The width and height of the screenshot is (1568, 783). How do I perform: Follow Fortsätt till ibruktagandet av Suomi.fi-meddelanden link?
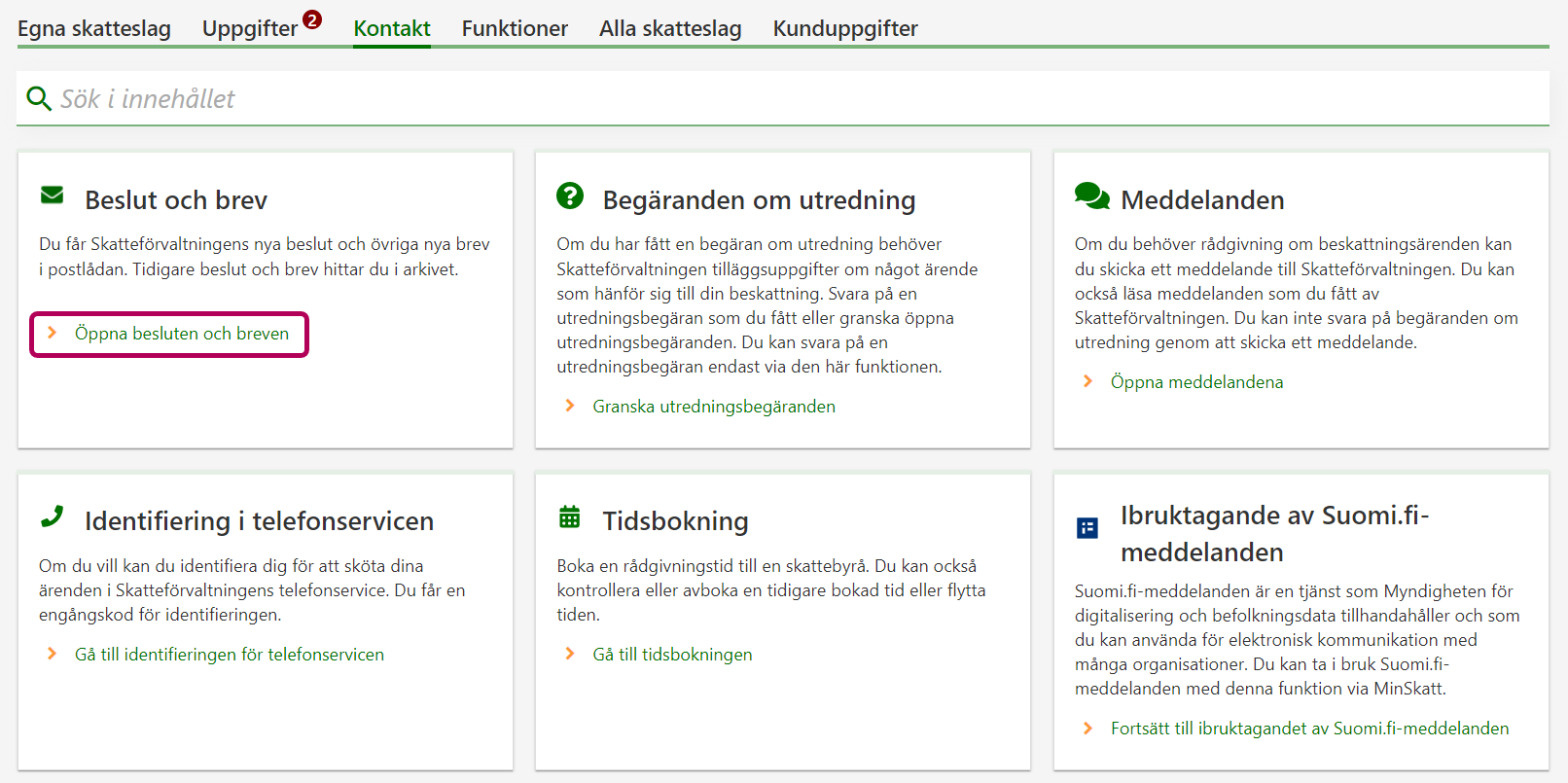1309,729
